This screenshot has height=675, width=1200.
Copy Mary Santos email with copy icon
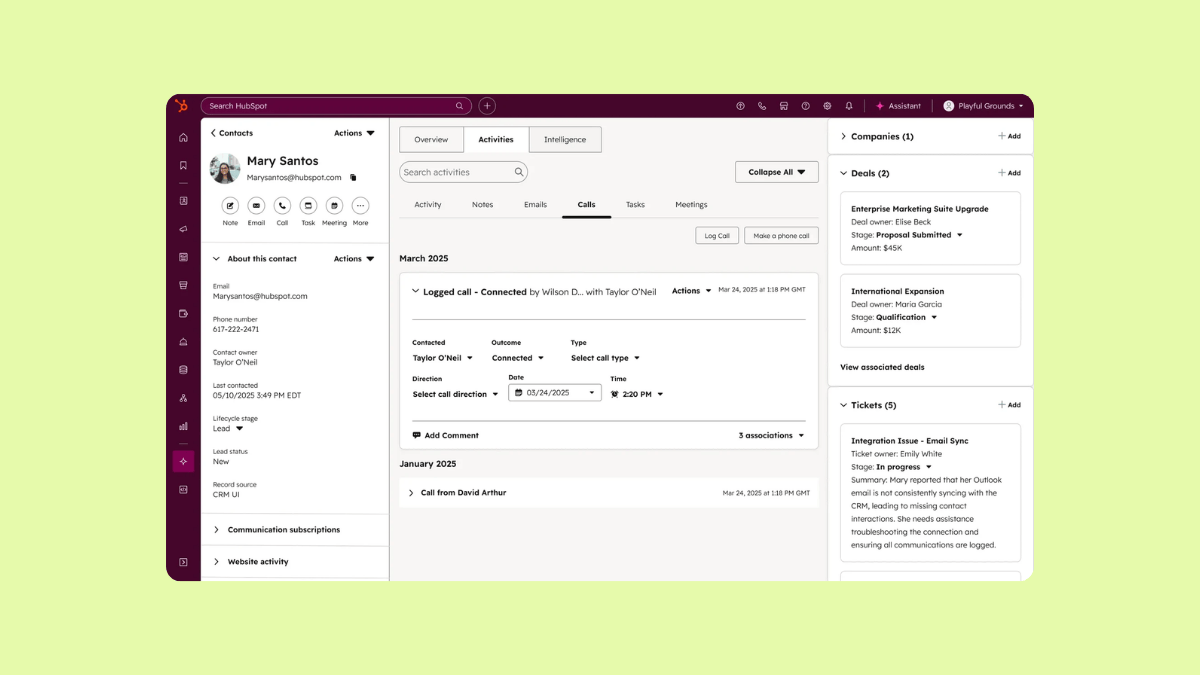[x=353, y=178]
